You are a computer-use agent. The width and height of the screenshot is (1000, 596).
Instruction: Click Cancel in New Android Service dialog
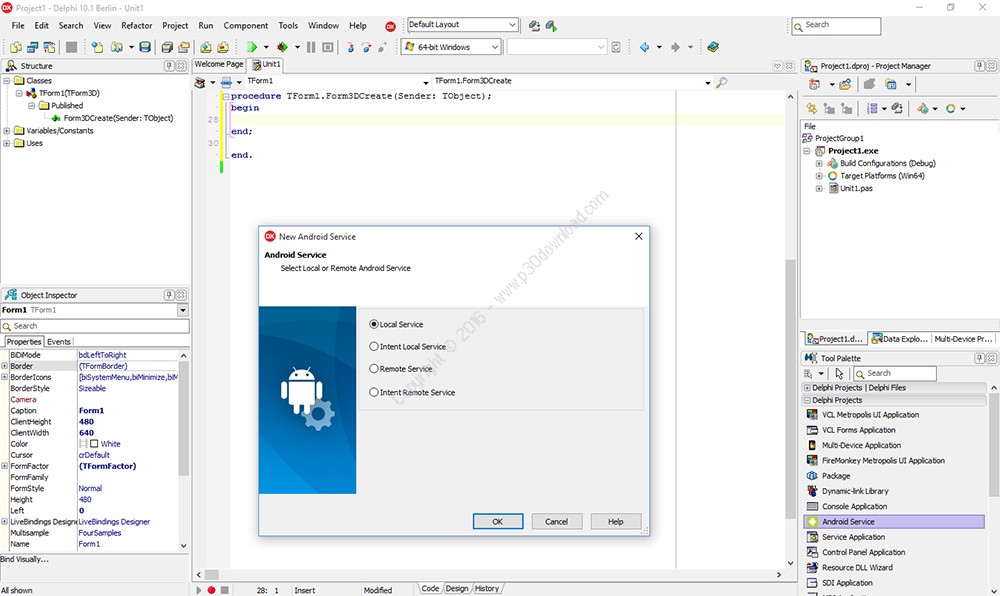(556, 521)
